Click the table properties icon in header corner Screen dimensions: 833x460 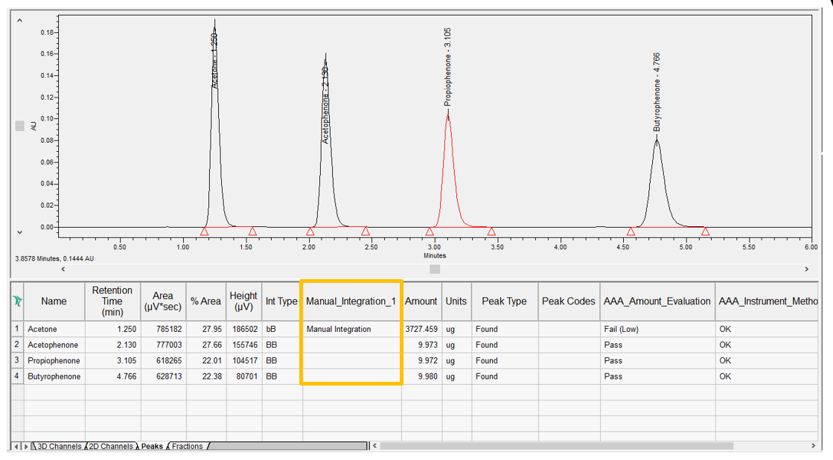coord(16,301)
